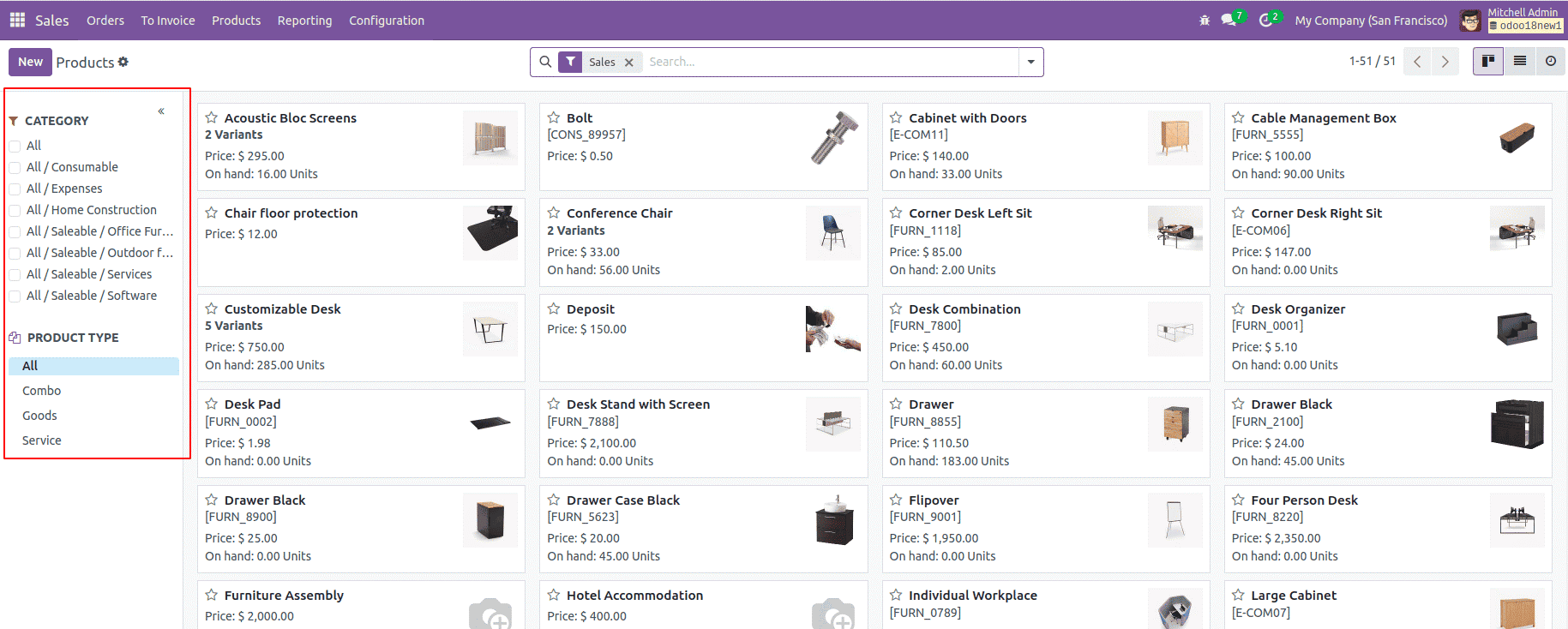Enable the All / Consumable category filter
This screenshot has height=629, width=1568.
(15, 168)
